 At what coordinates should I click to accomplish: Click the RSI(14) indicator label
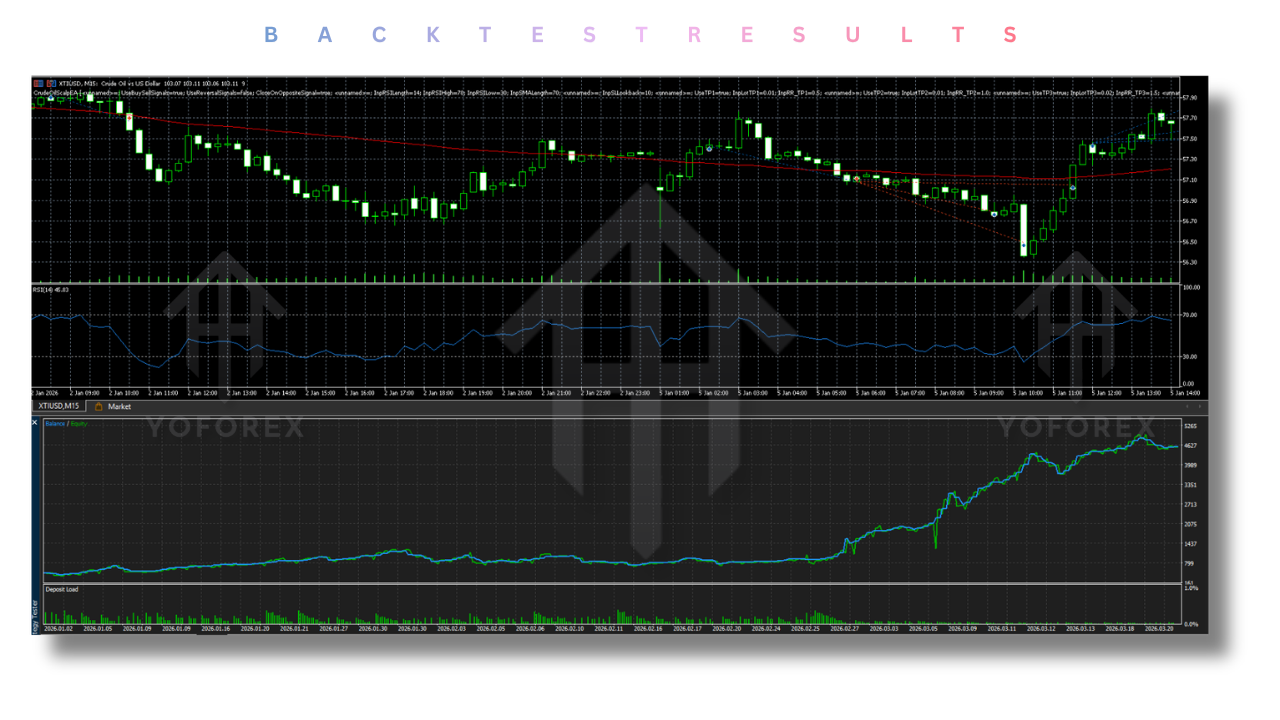45,291
